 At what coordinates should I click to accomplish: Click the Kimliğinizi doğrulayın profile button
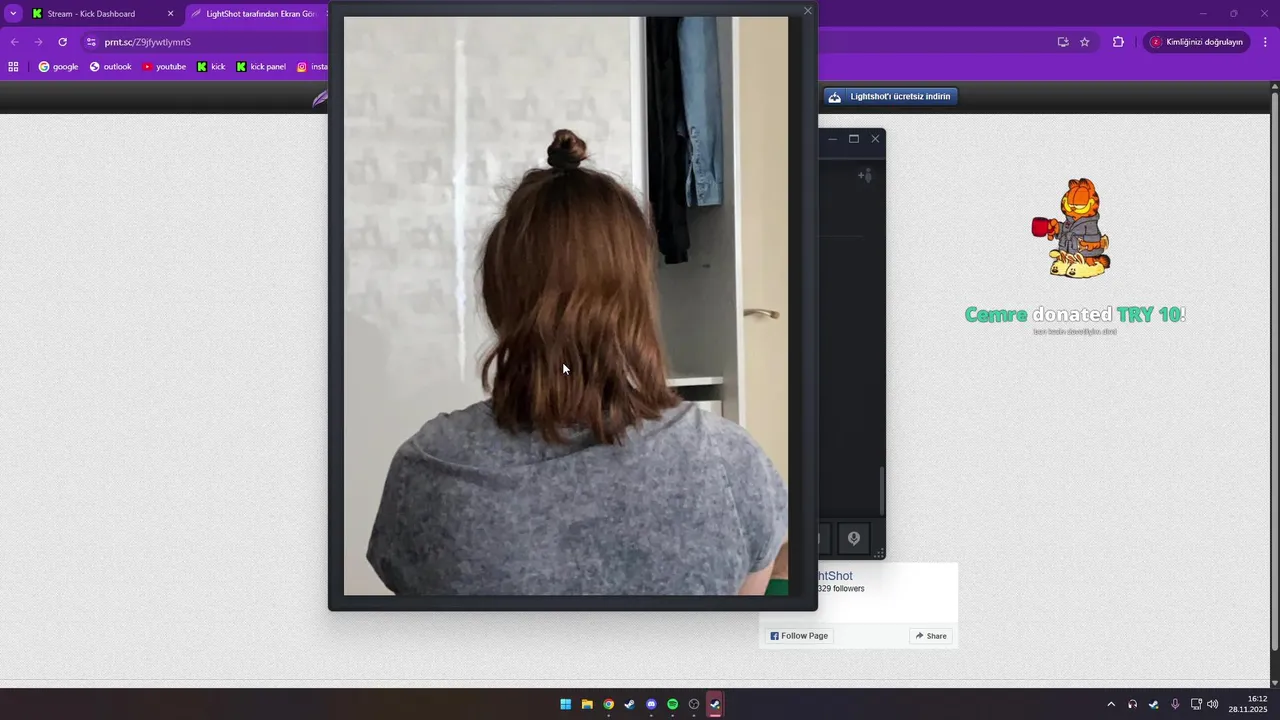(1196, 42)
